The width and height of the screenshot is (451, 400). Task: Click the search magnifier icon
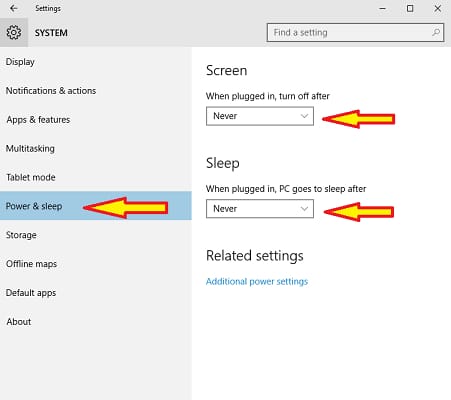436,32
